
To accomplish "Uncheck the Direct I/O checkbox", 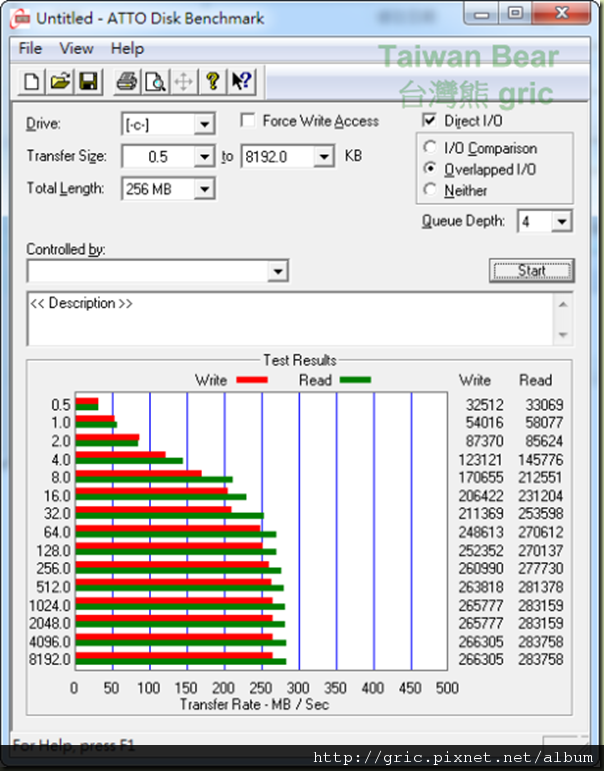I will [429, 120].
